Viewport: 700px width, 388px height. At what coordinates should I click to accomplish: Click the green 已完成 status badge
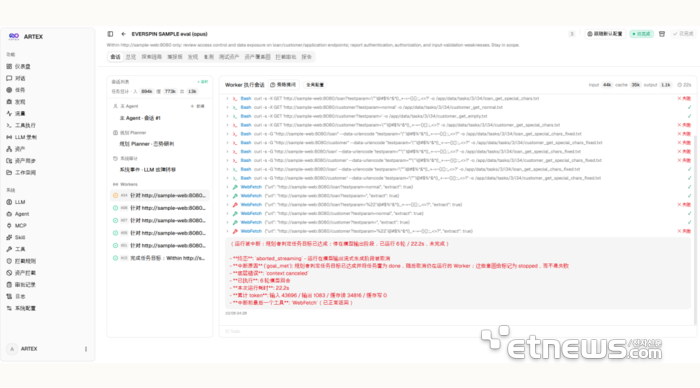point(642,34)
